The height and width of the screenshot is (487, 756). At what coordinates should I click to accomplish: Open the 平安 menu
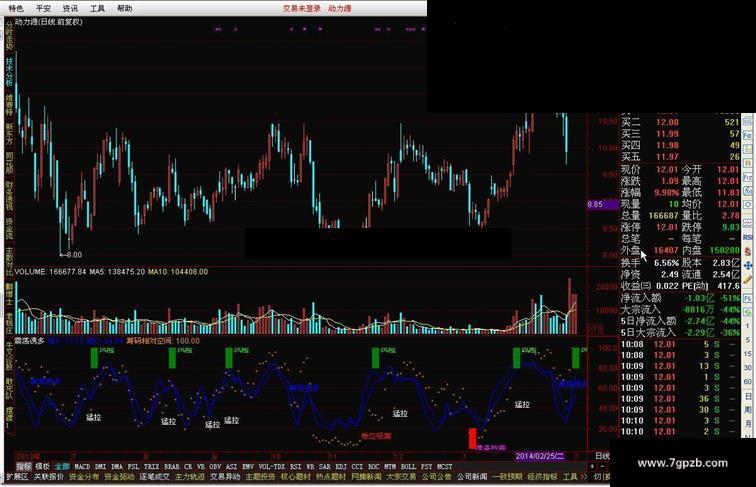pyautogui.click(x=43, y=8)
